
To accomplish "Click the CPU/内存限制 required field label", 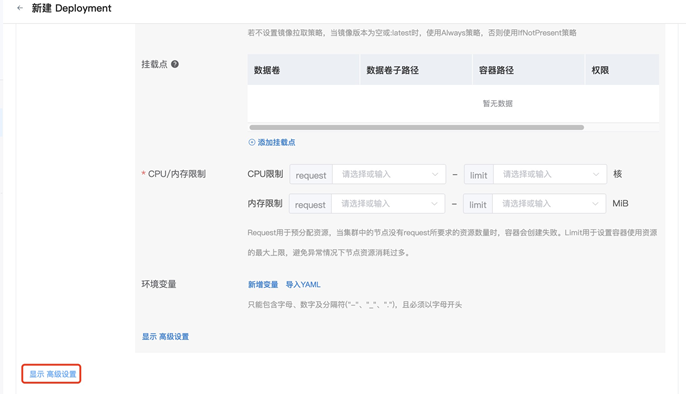I will click(177, 174).
